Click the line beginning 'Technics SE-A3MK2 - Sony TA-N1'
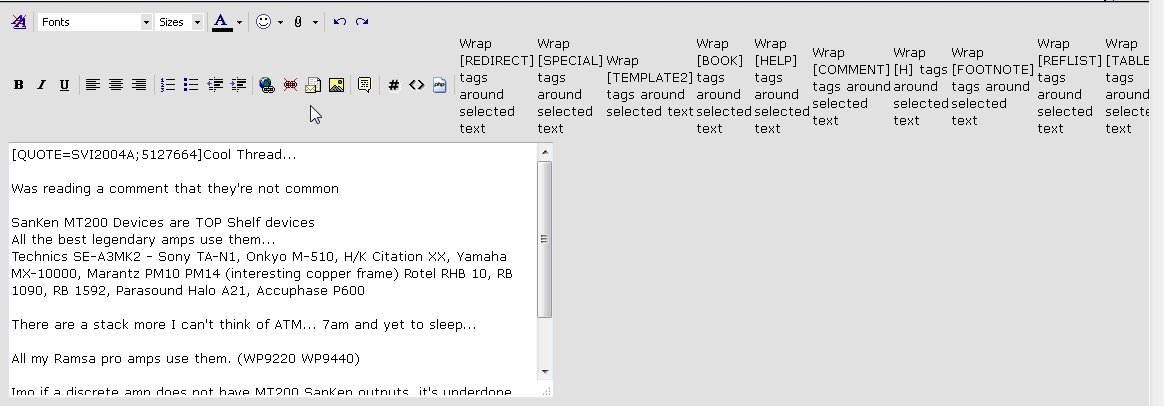 click(x=259, y=257)
